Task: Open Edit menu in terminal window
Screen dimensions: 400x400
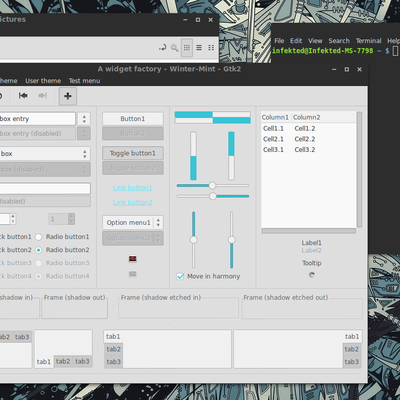Action: click(x=296, y=41)
